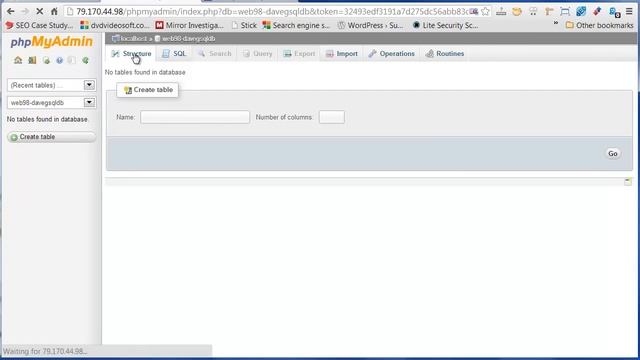Focus the Number of columns field
The image size is (640, 360).
pos(331,117)
